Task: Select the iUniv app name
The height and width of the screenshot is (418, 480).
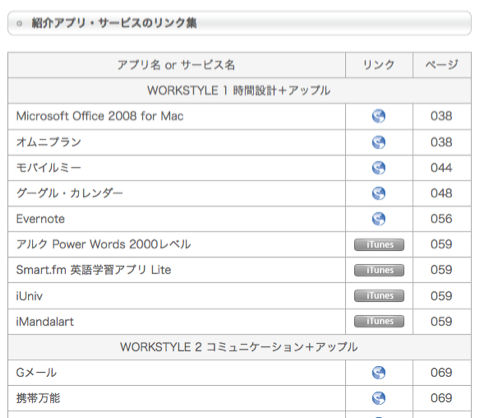Action: click(x=29, y=296)
